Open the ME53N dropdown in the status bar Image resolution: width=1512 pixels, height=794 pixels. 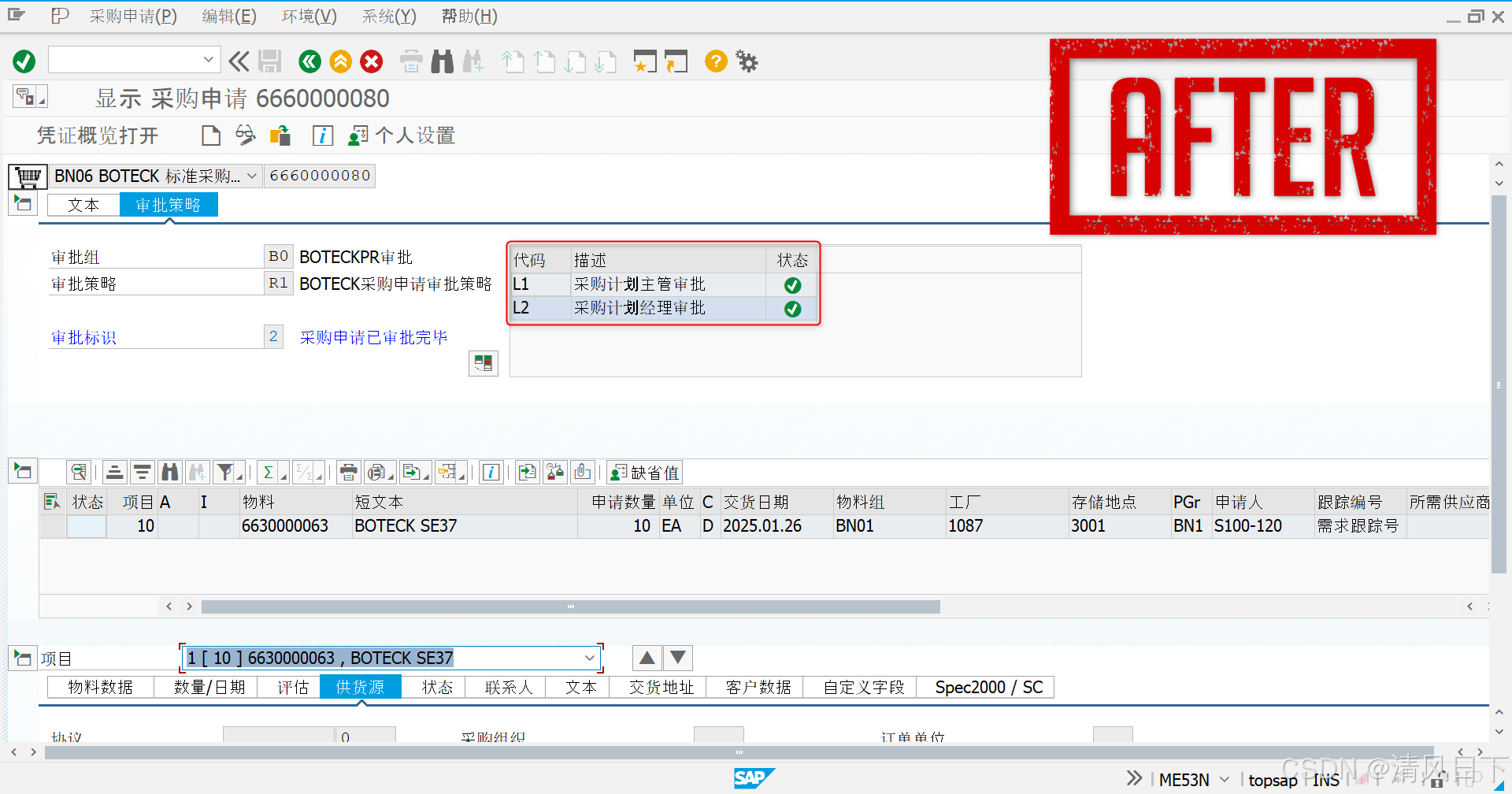[x=1223, y=779]
